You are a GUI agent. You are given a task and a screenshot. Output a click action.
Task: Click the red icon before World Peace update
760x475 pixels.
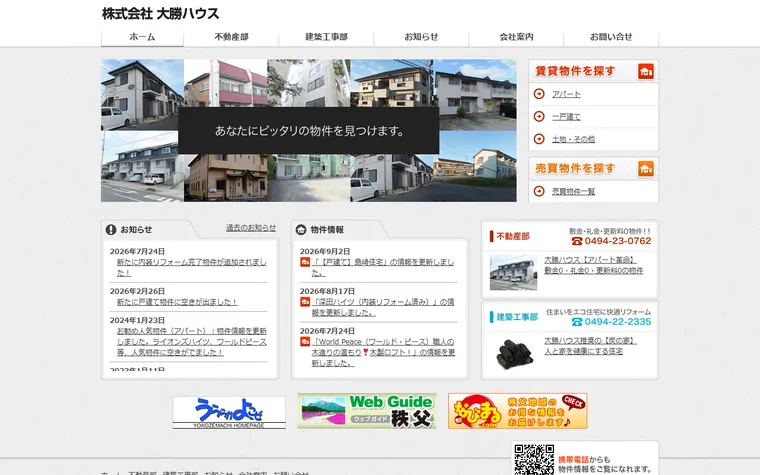(x=305, y=342)
